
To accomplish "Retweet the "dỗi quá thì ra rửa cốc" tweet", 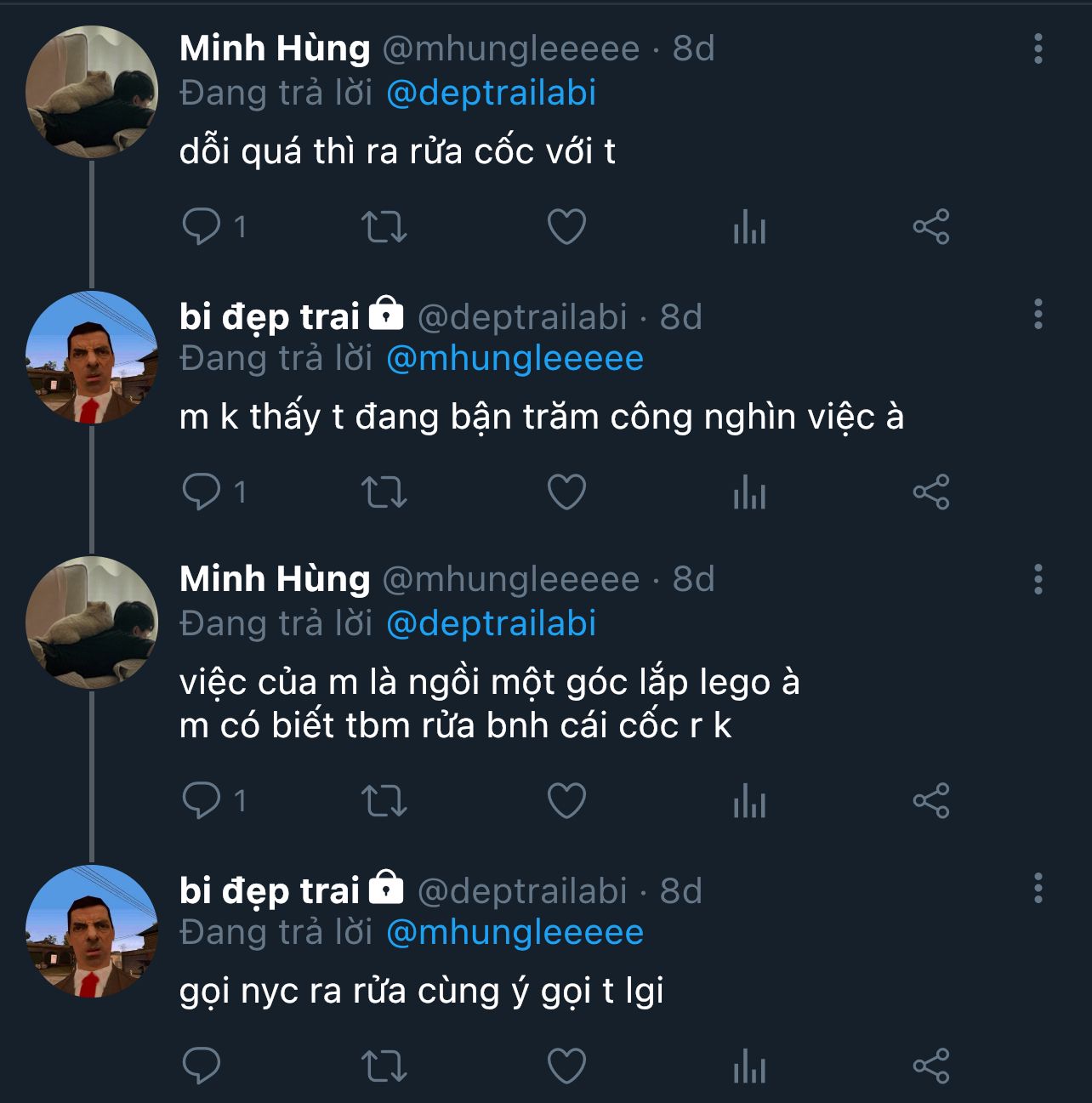I will [x=384, y=227].
